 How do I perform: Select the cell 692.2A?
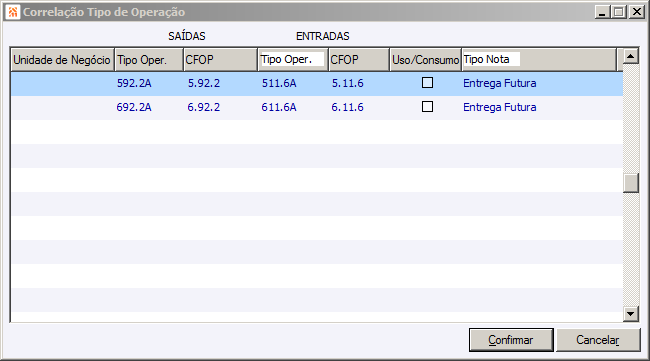[x=134, y=107]
